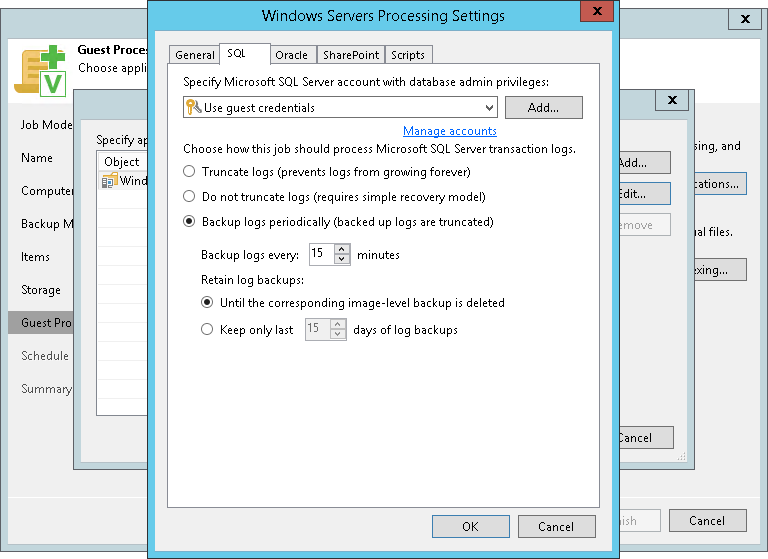Viewport: 768px width, 559px height.
Task: Click Indexing... button in wizard window
Action: [720, 269]
